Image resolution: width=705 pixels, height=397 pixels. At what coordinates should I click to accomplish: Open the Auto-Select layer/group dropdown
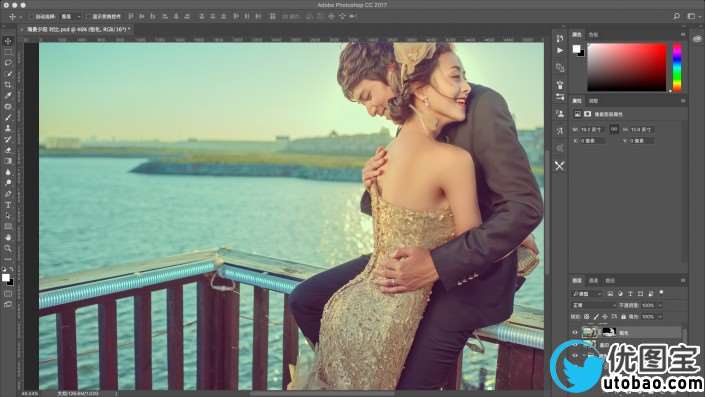pos(71,16)
